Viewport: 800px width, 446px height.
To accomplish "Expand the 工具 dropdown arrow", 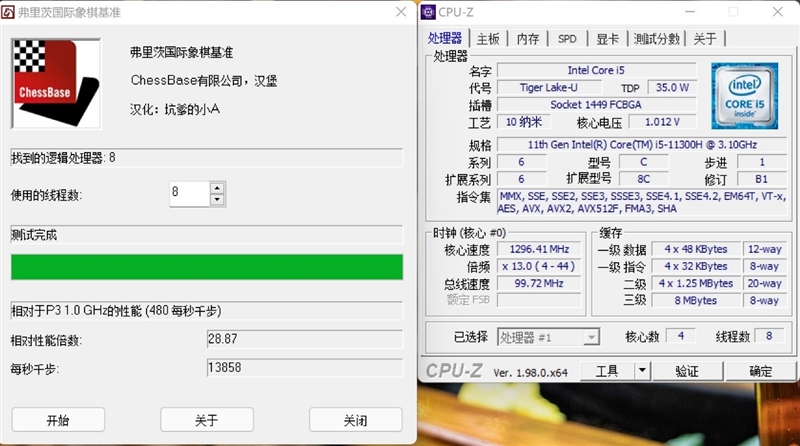I will click(x=643, y=371).
